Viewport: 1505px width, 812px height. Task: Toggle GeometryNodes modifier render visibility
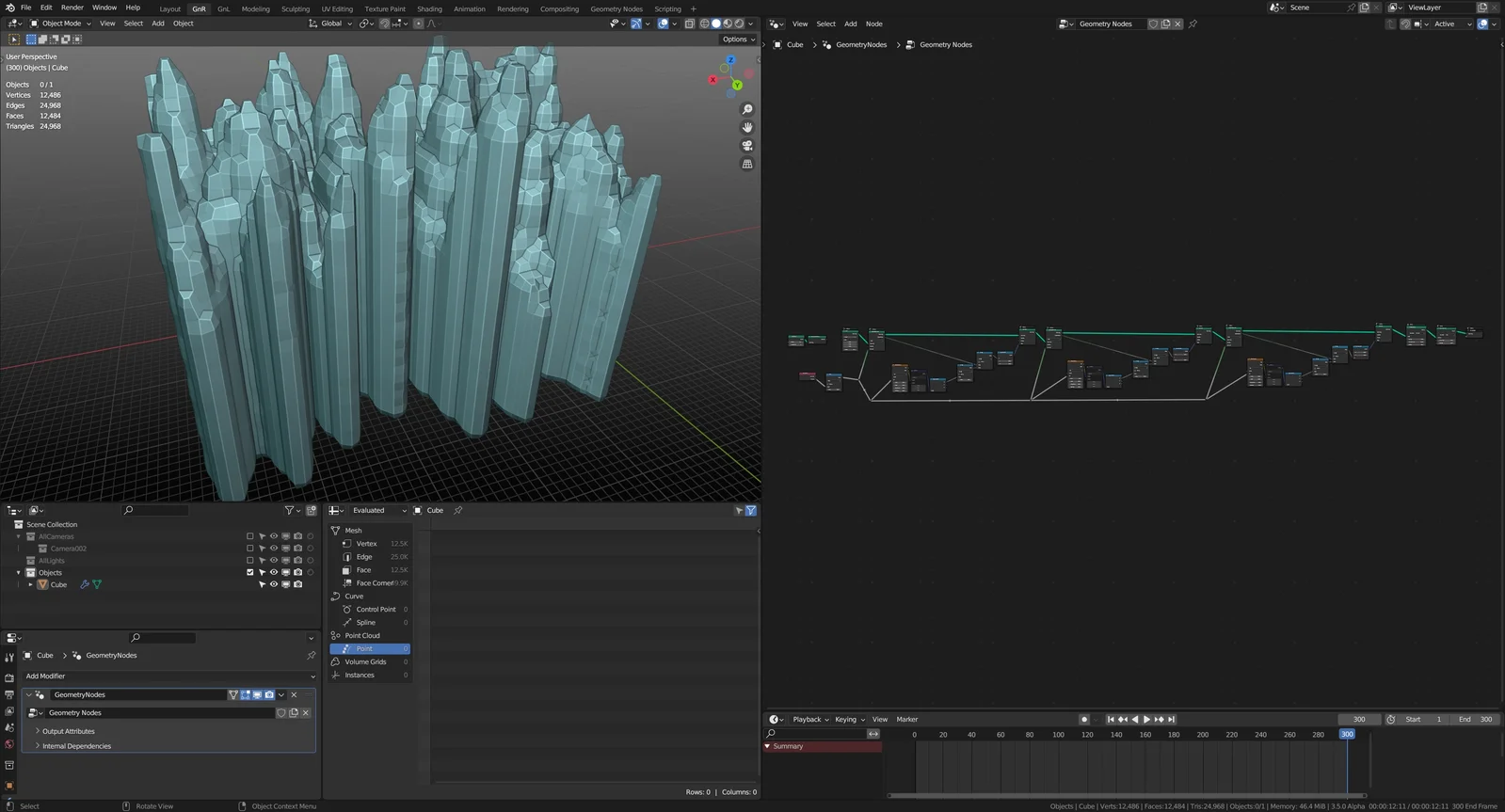pyautogui.click(x=269, y=695)
